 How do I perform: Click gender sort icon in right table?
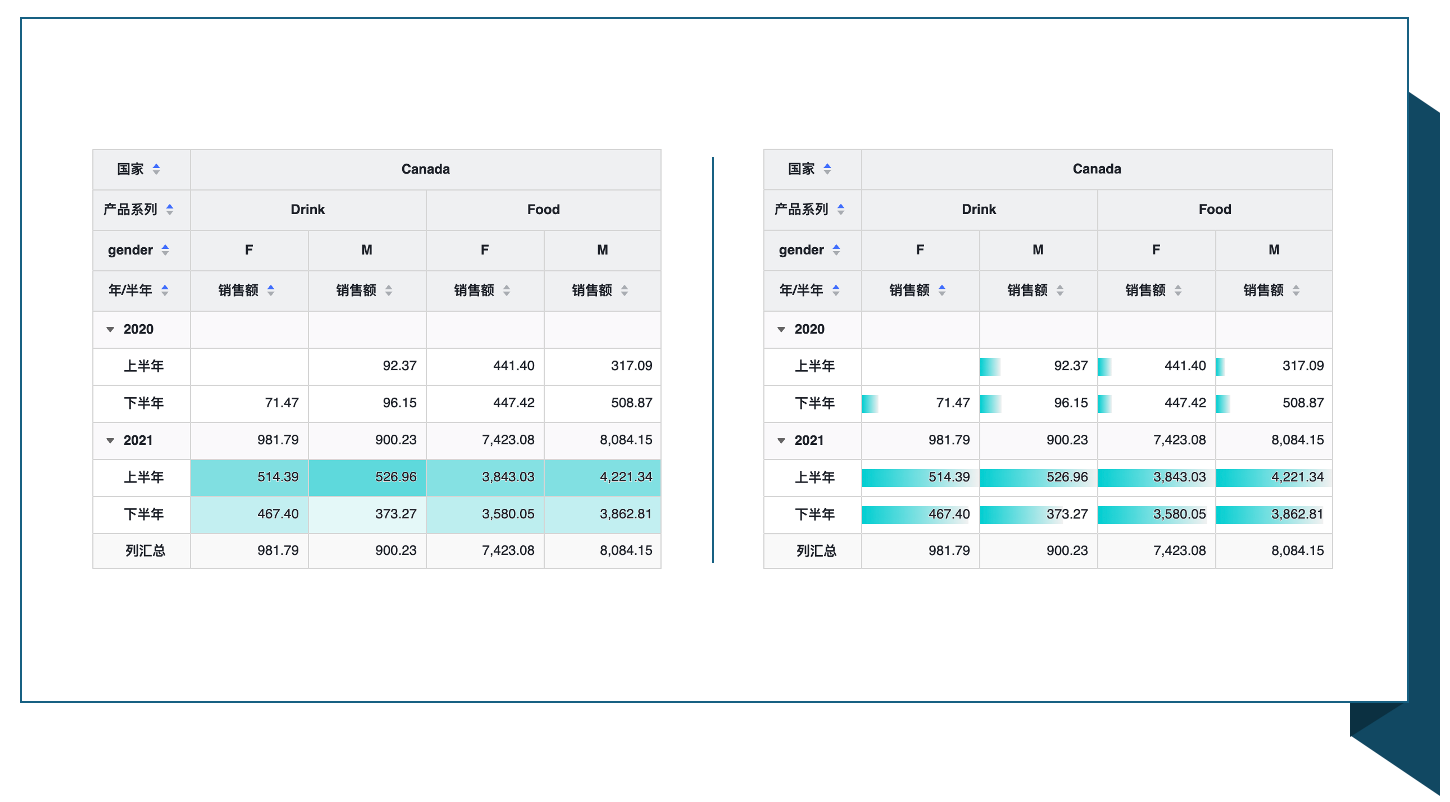point(837,250)
